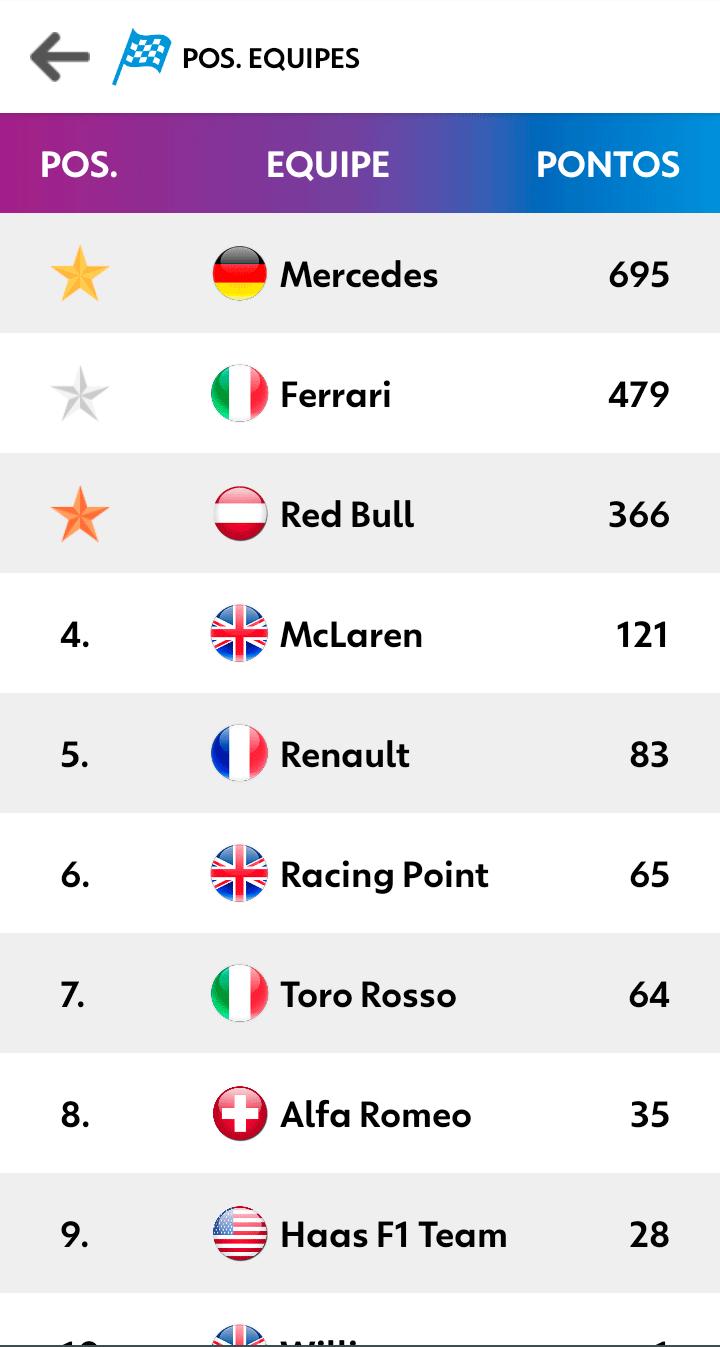Click the 366 points value for Red Bull

click(x=640, y=513)
